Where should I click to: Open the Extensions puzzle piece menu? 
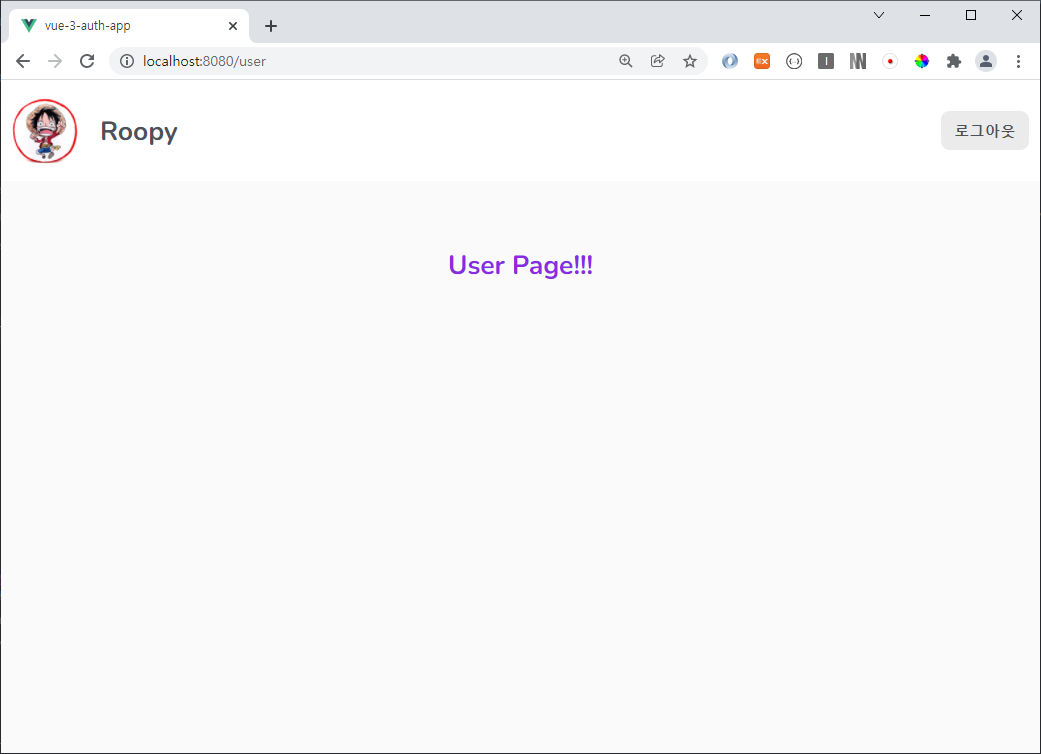click(x=953, y=61)
